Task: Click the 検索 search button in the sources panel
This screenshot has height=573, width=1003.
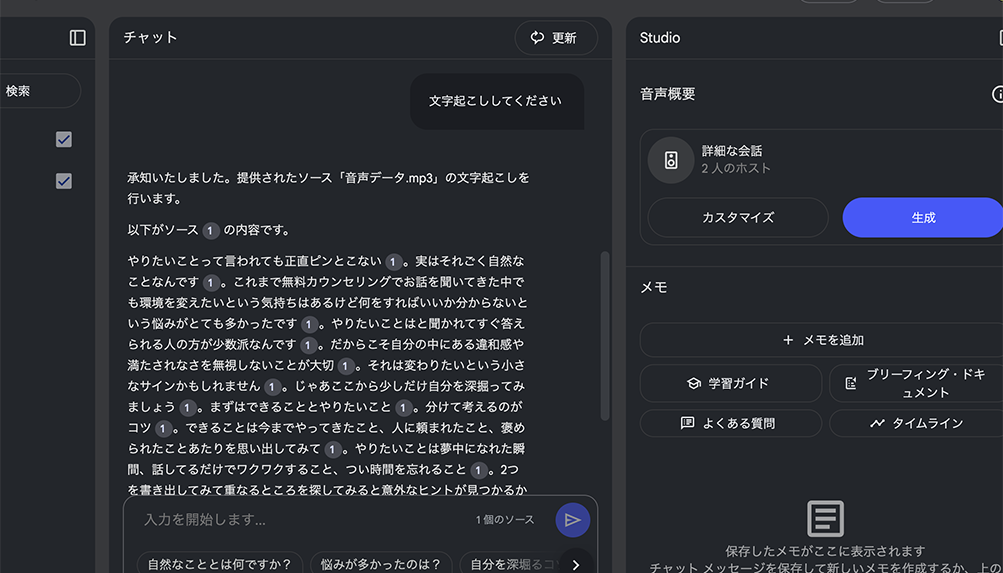Action: click(38, 91)
